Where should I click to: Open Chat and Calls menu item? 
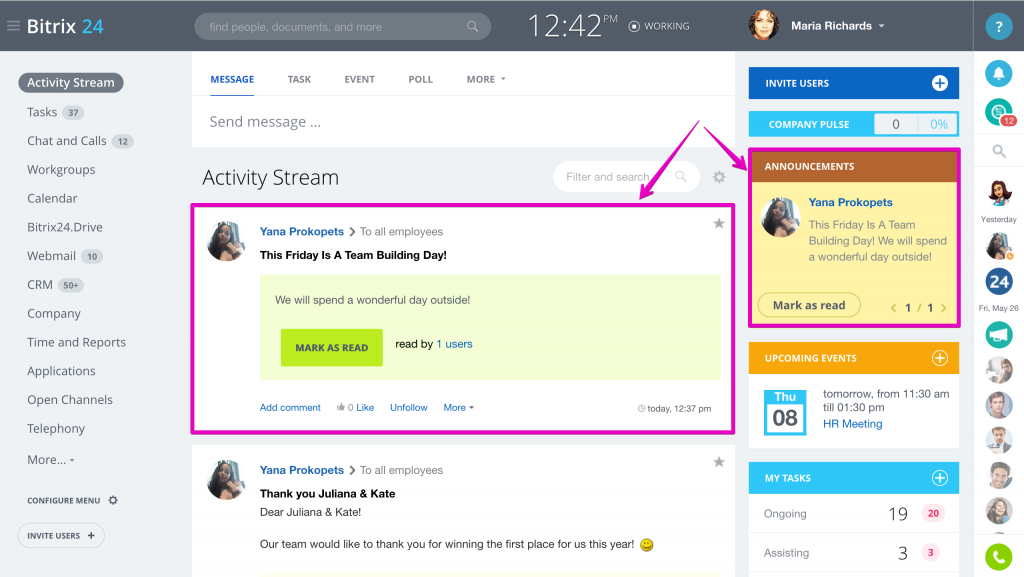click(x=67, y=141)
